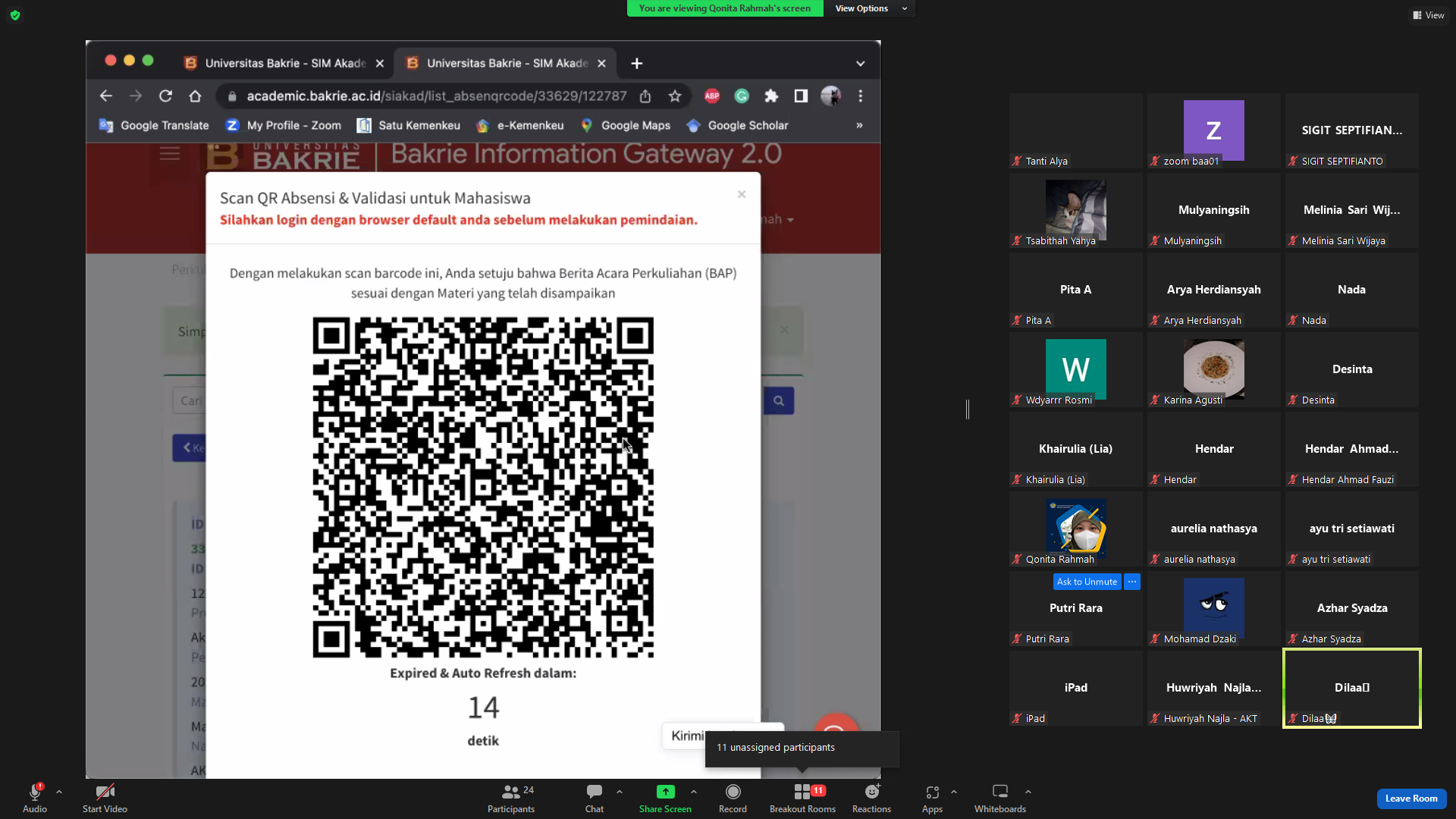Click the green Share Screen button
This screenshot has height=819, width=1456.
pos(665,798)
